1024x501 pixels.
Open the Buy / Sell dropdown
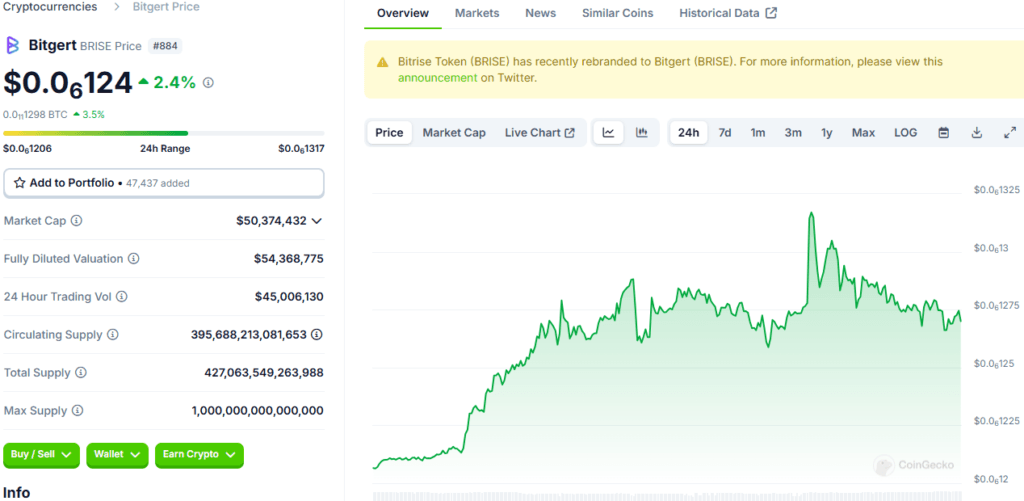pos(42,455)
